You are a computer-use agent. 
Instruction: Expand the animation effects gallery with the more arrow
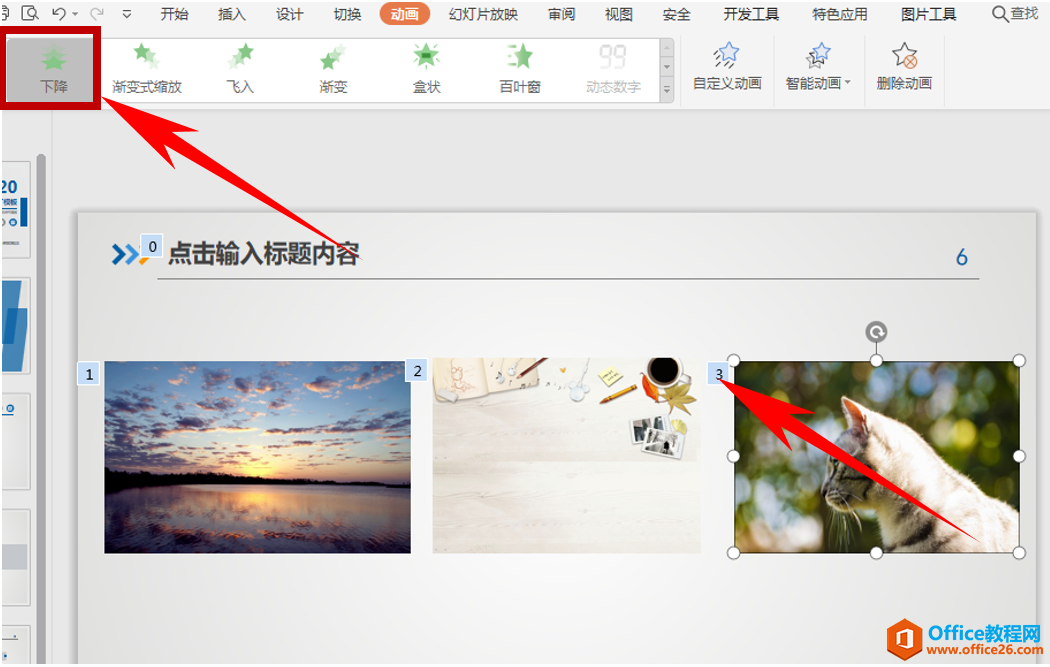coord(665,90)
